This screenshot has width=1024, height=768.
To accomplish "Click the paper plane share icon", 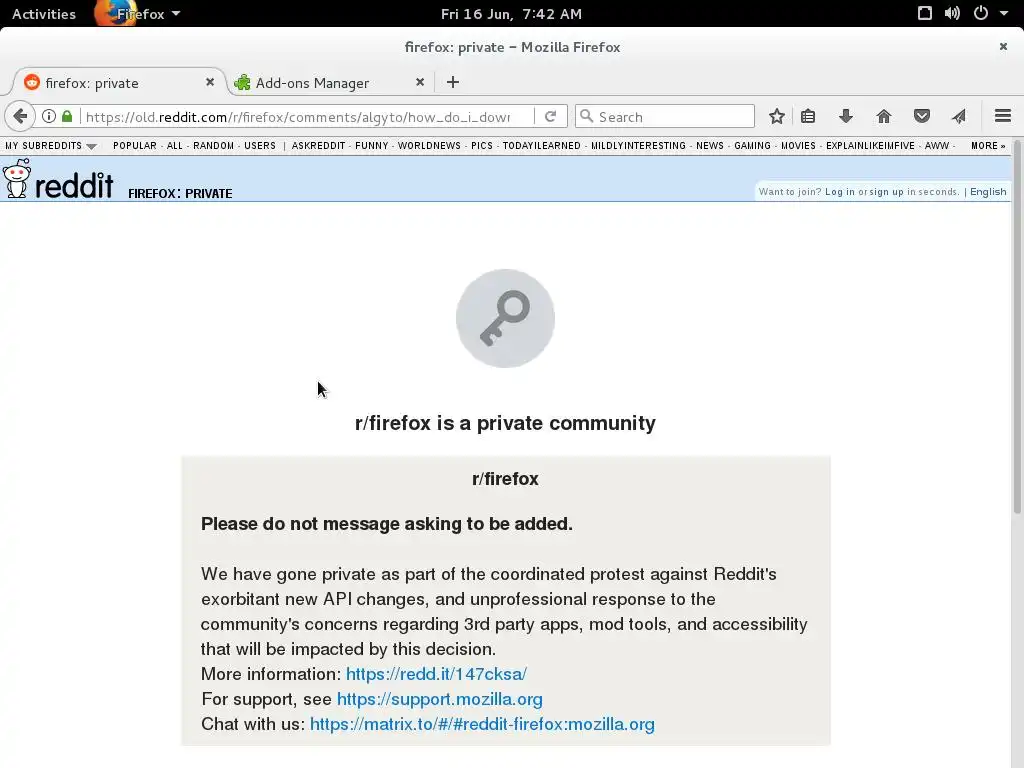I will 959,116.
